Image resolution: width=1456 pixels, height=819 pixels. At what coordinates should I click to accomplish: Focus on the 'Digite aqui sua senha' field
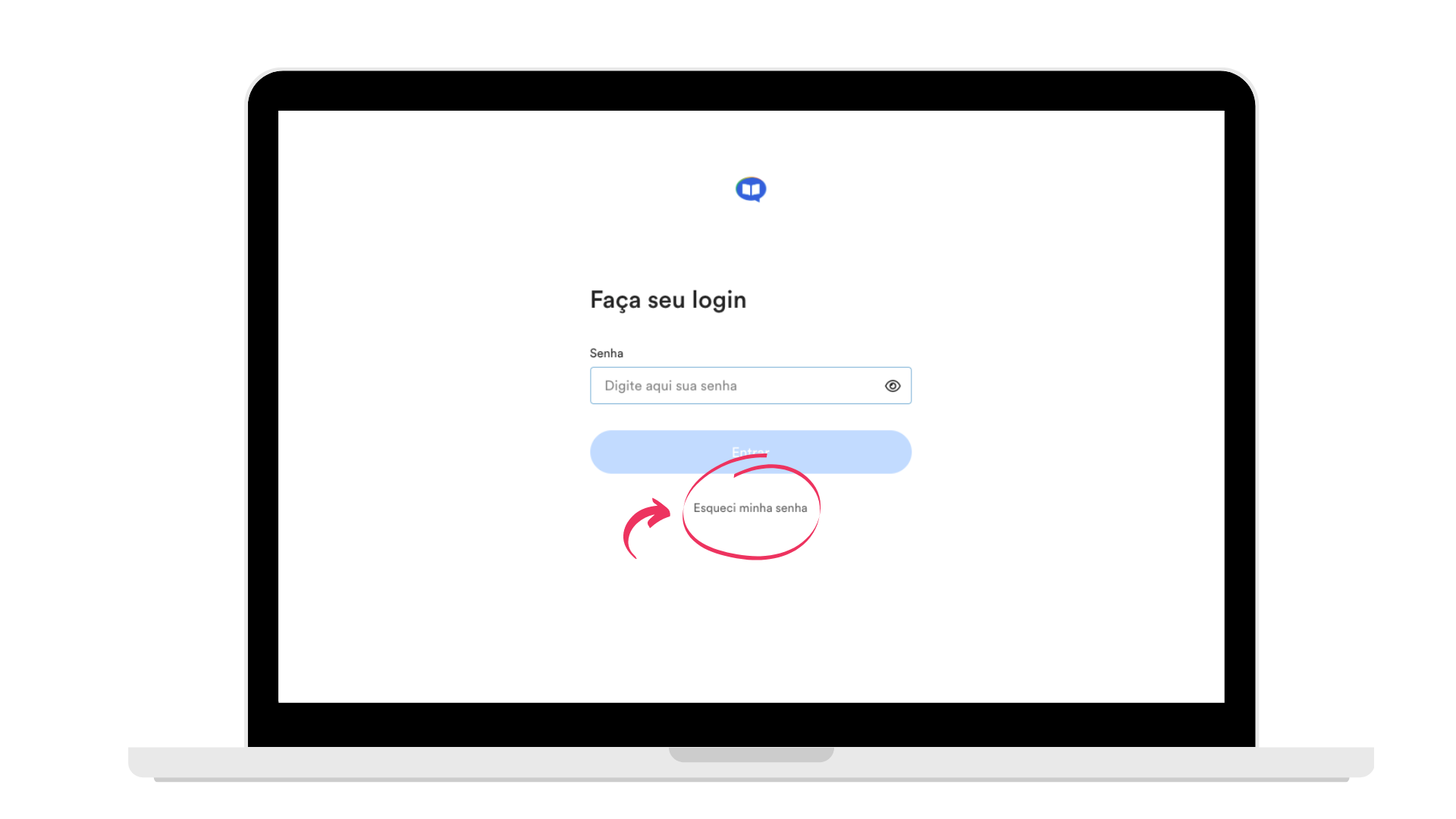pos(750,385)
